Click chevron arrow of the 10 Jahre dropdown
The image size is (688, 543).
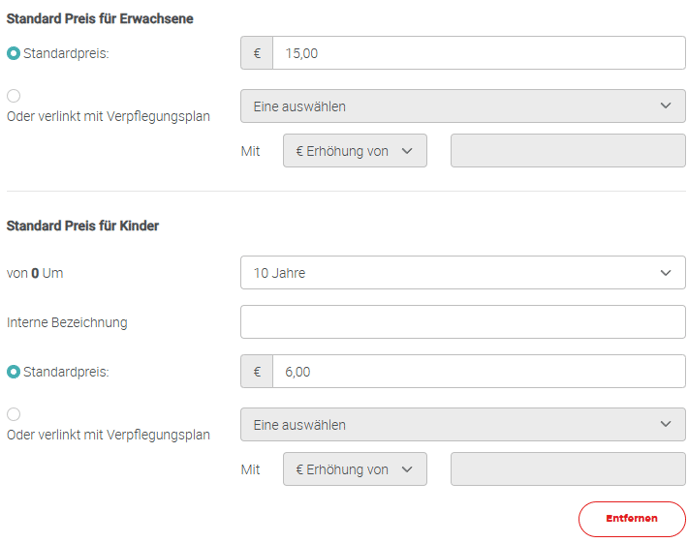coord(667,273)
